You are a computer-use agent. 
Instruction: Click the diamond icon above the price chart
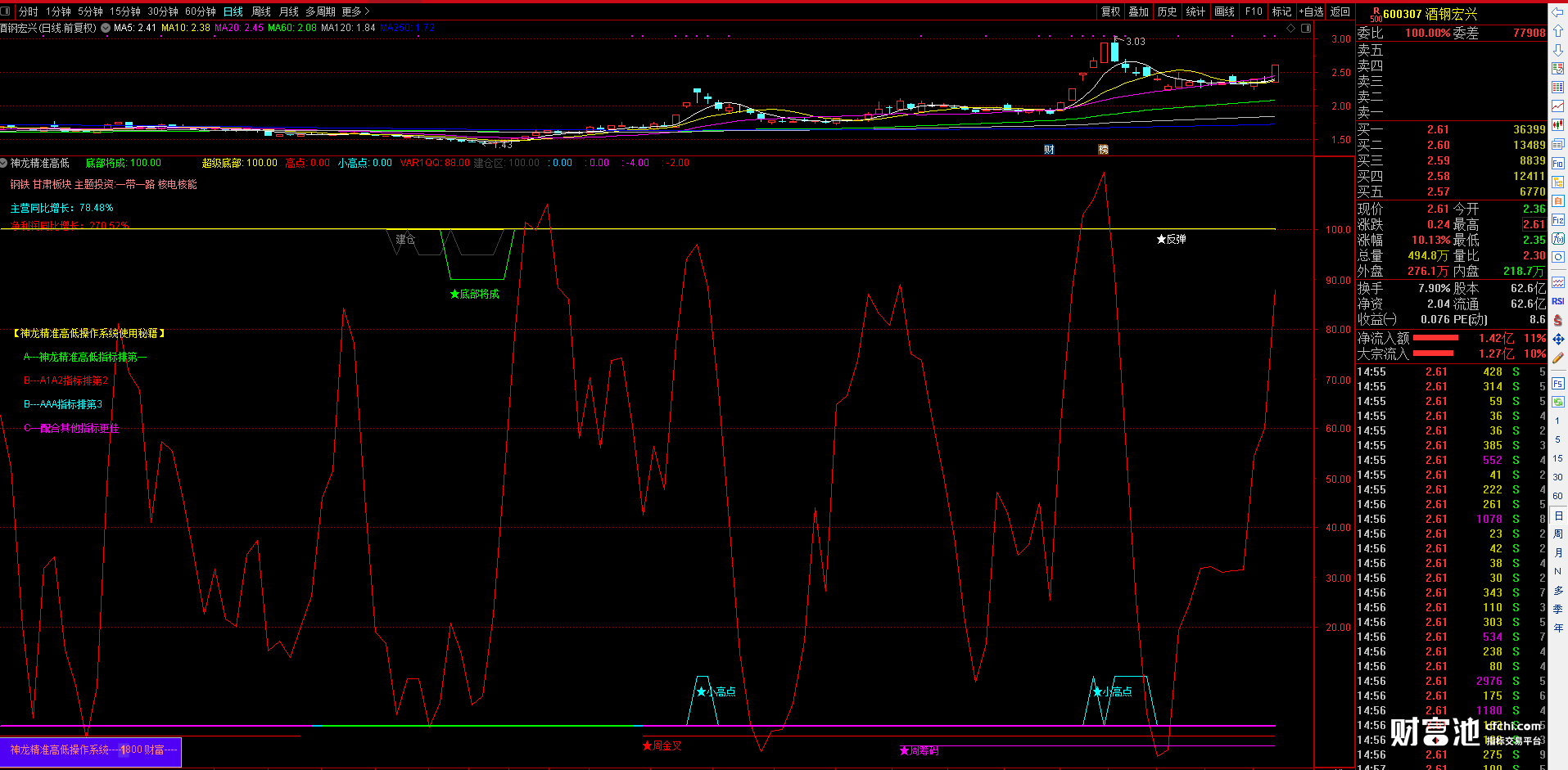point(1291,28)
